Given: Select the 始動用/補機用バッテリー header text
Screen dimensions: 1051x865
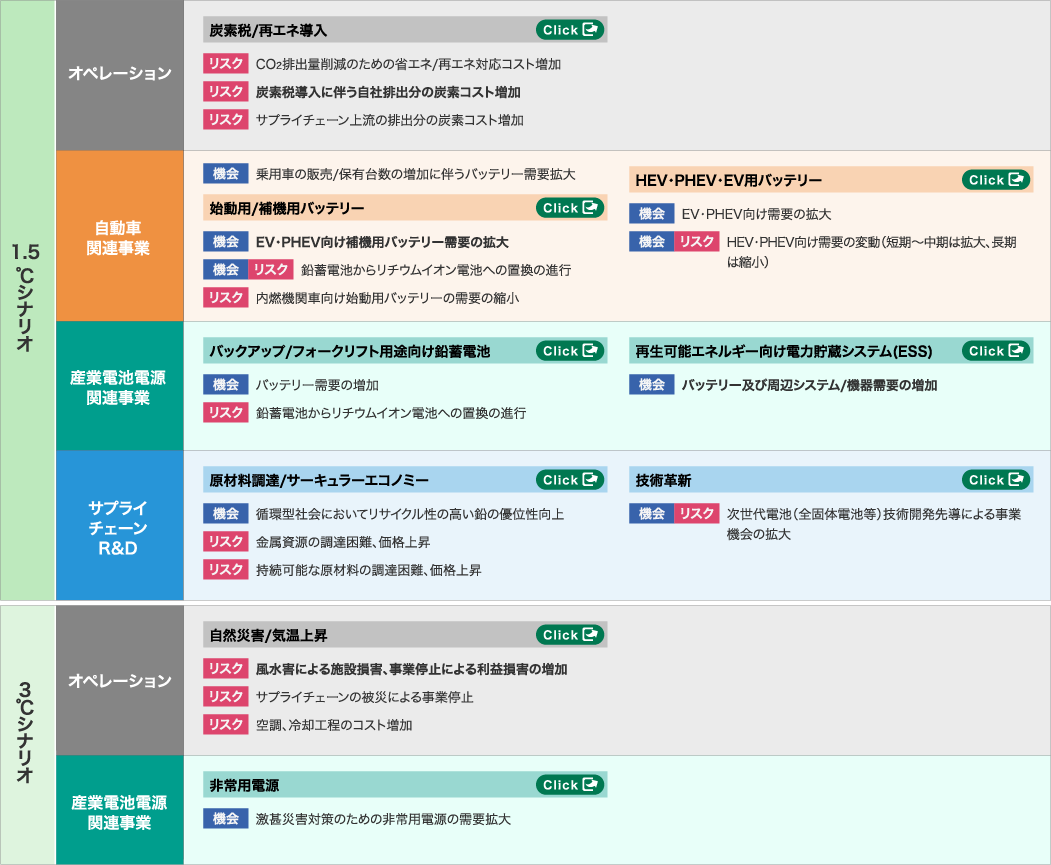Looking at the screenshot, I should [287, 208].
